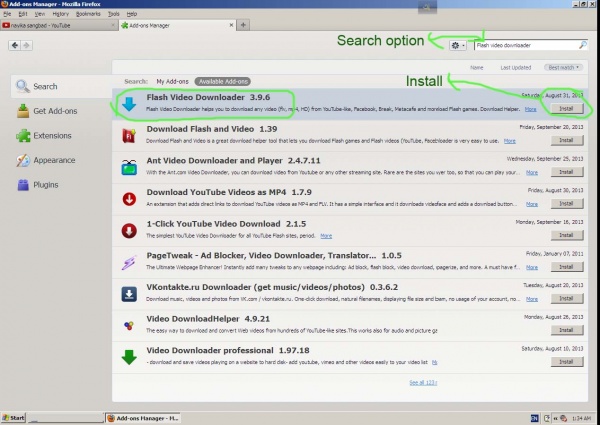The image size is (600, 425).
Task: Install Video Downloader professional
Action: click(x=567, y=362)
